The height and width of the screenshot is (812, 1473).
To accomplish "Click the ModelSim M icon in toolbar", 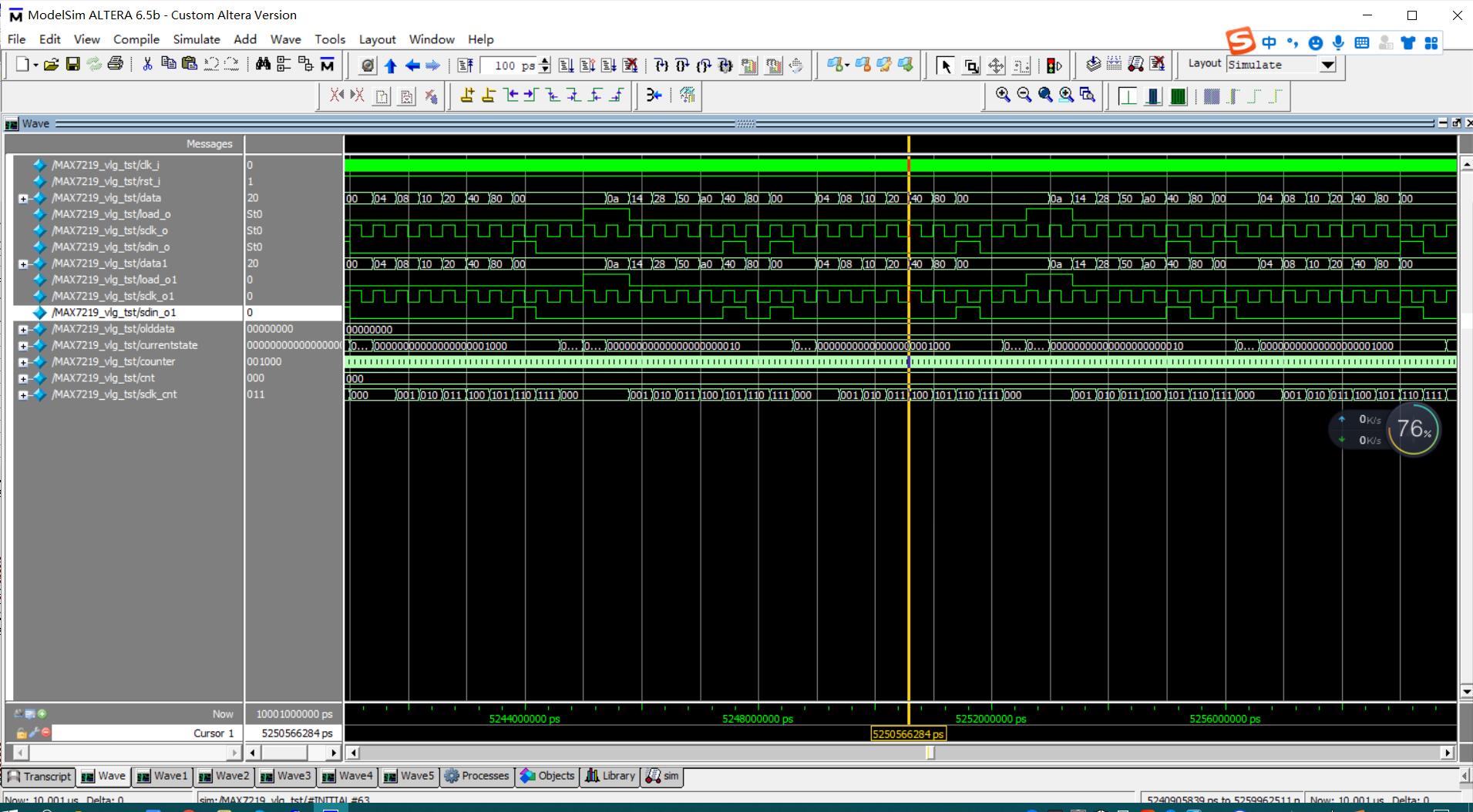I will 328,65.
